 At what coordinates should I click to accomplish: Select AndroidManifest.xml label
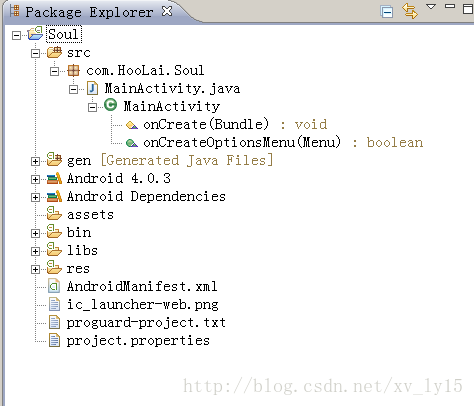(142, 287)
